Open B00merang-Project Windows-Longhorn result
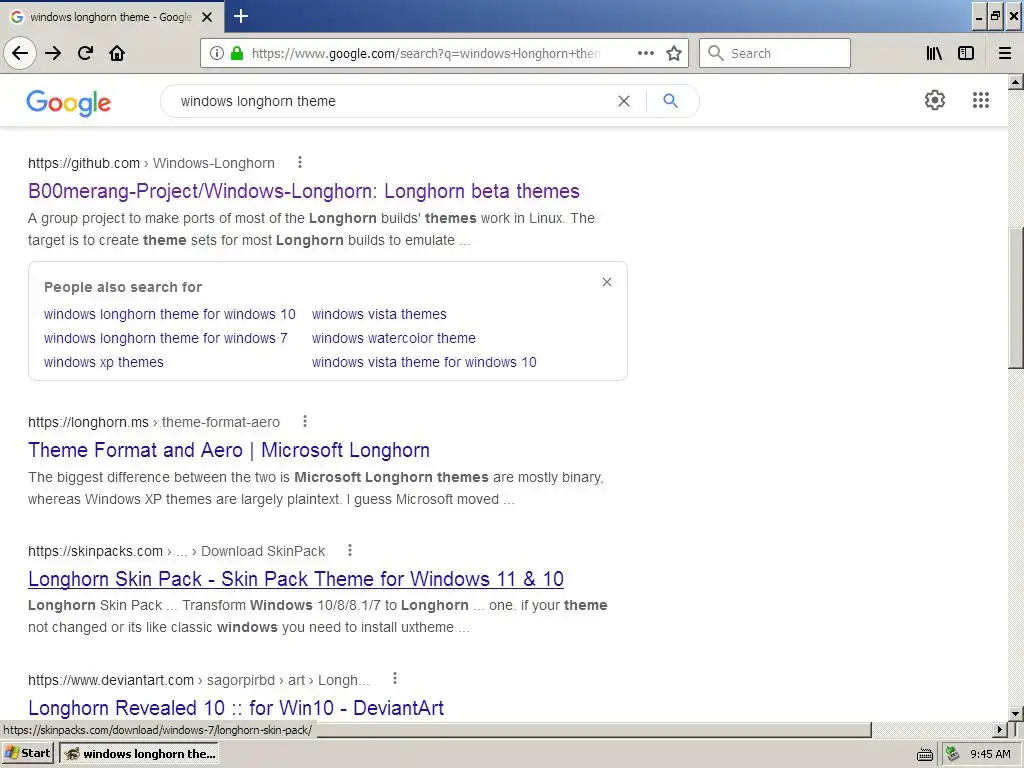 [x=304, y=191]
